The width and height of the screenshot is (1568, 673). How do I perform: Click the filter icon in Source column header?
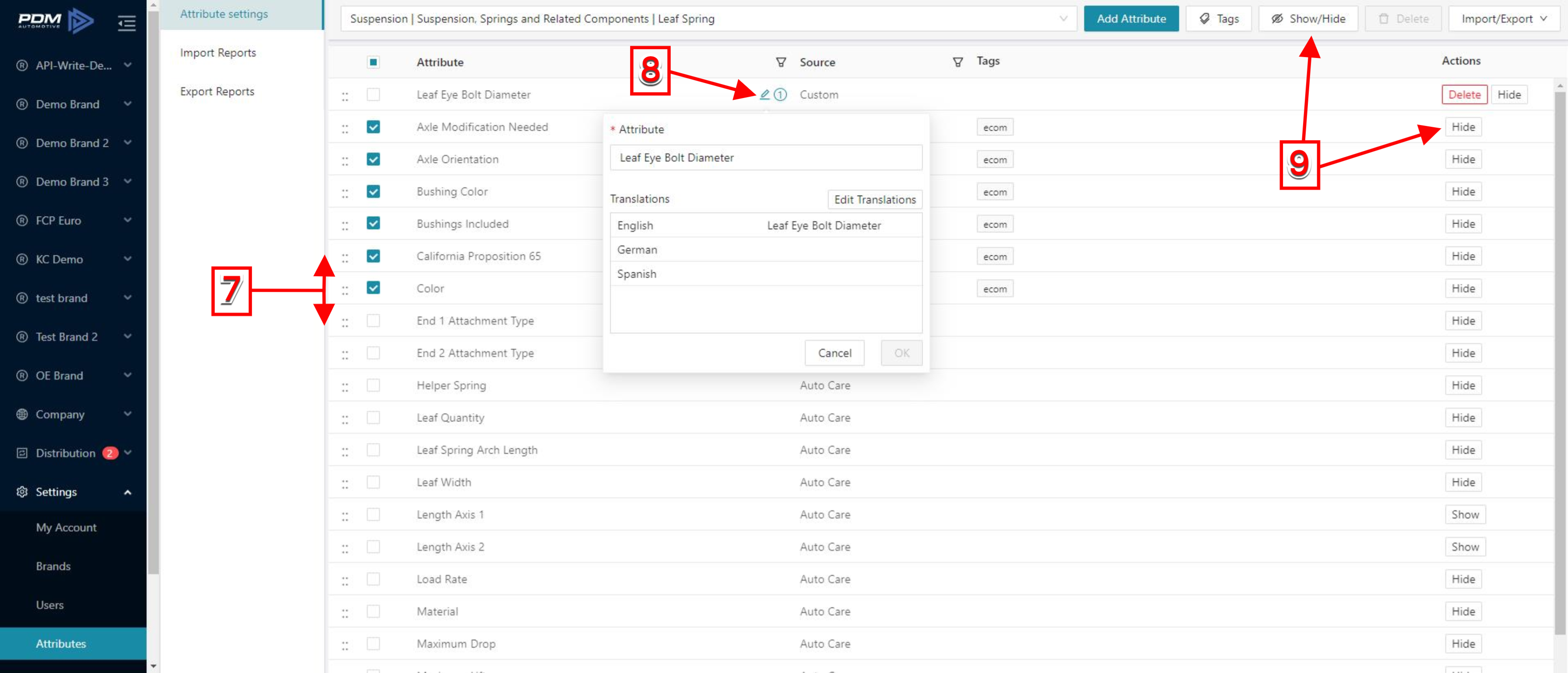tap(957, 62)
